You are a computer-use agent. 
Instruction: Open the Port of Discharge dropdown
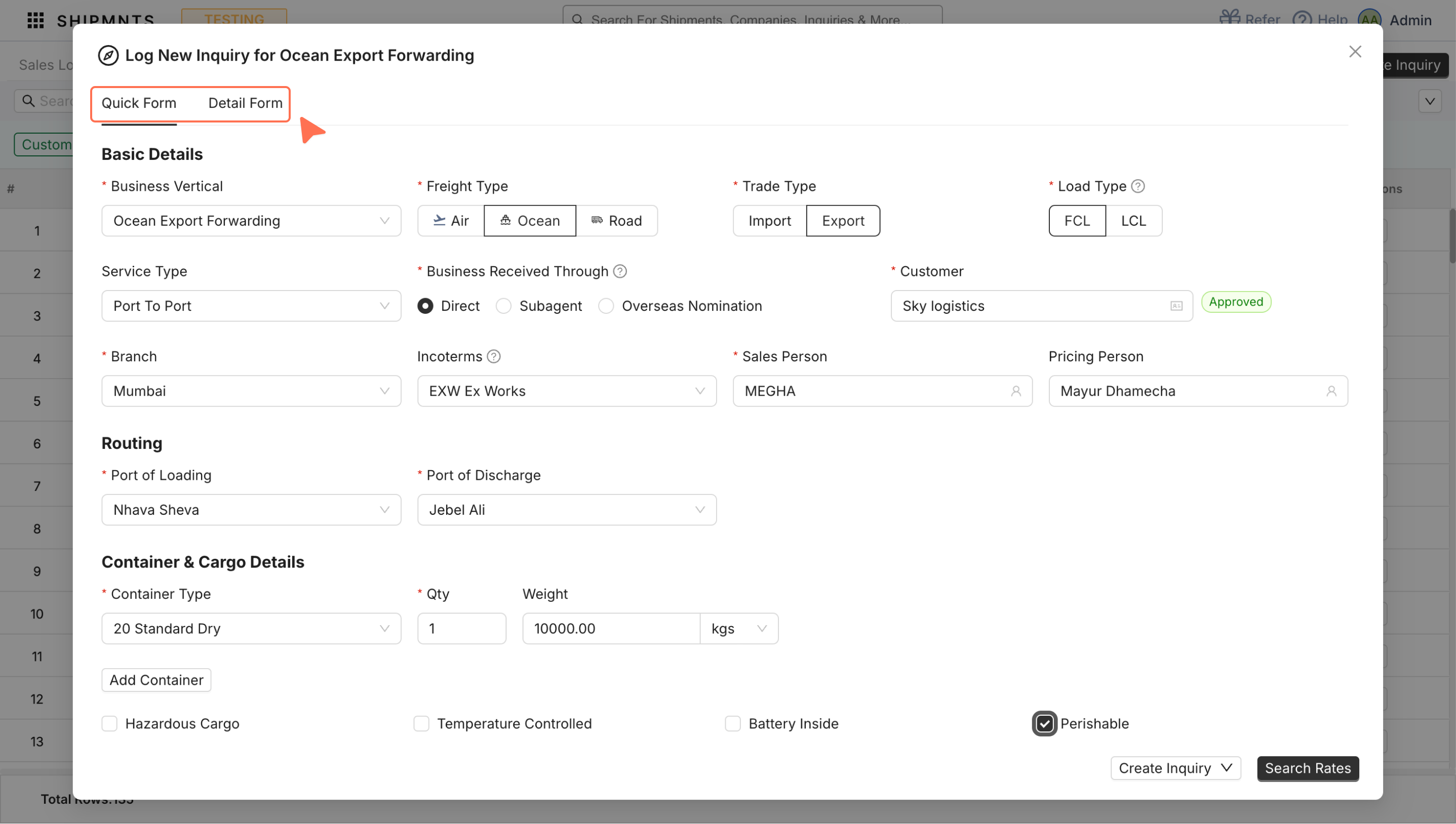pos(567,510)
